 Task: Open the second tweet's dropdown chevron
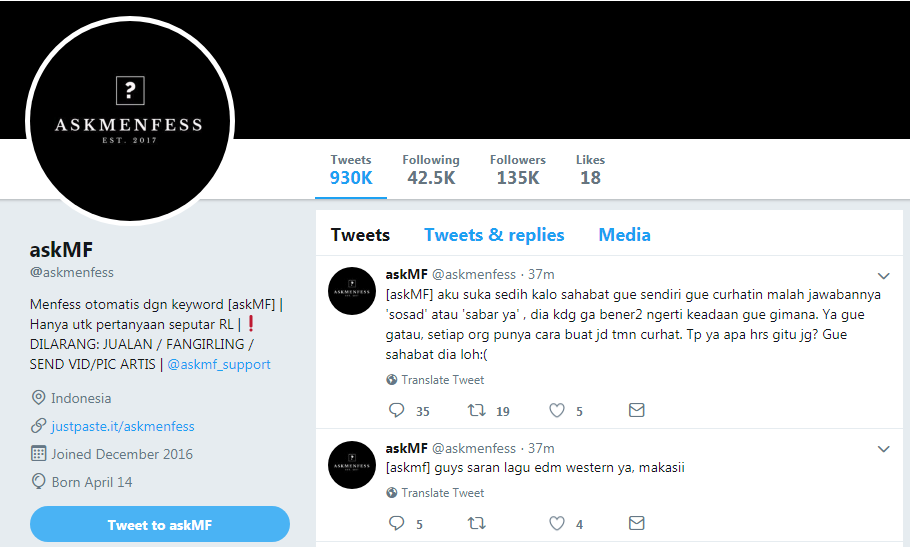click(x=884, y=449)
